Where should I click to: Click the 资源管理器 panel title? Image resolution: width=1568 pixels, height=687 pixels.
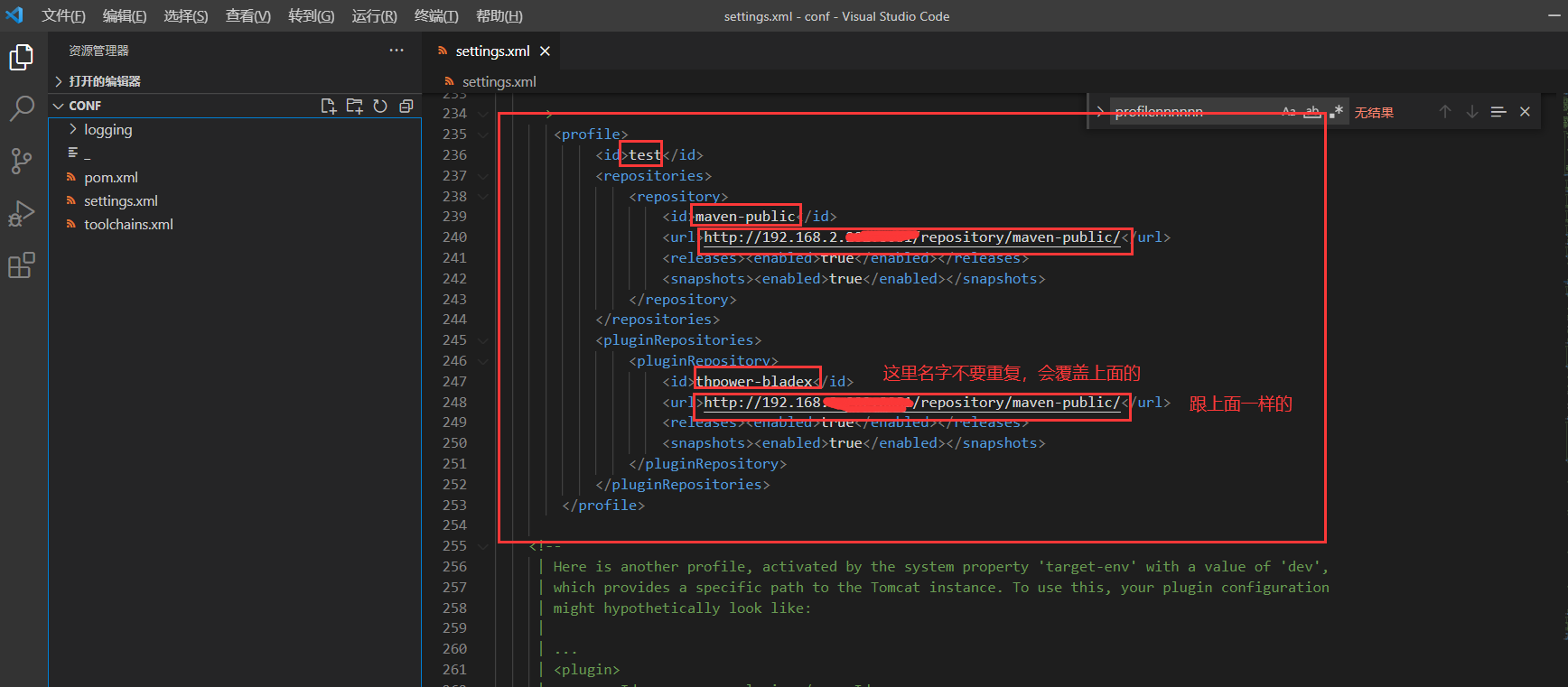click(x=98, y=51)
